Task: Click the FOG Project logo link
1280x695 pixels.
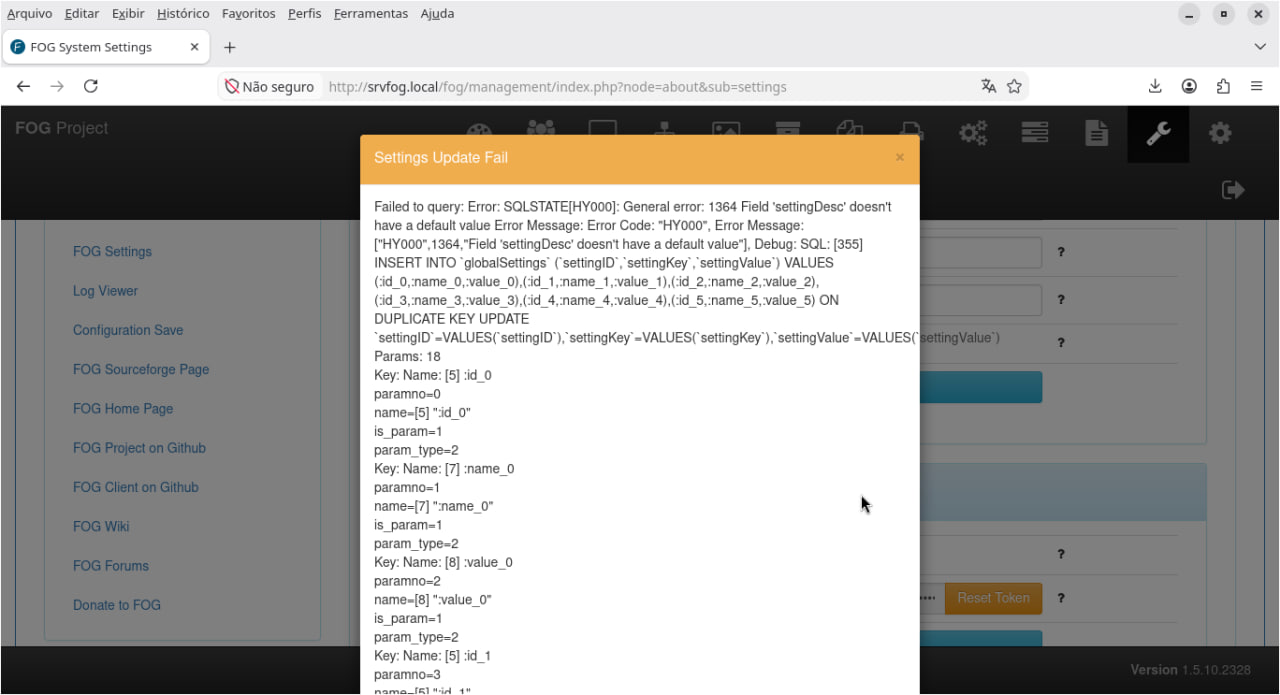Action: click(x=62, y=128)
